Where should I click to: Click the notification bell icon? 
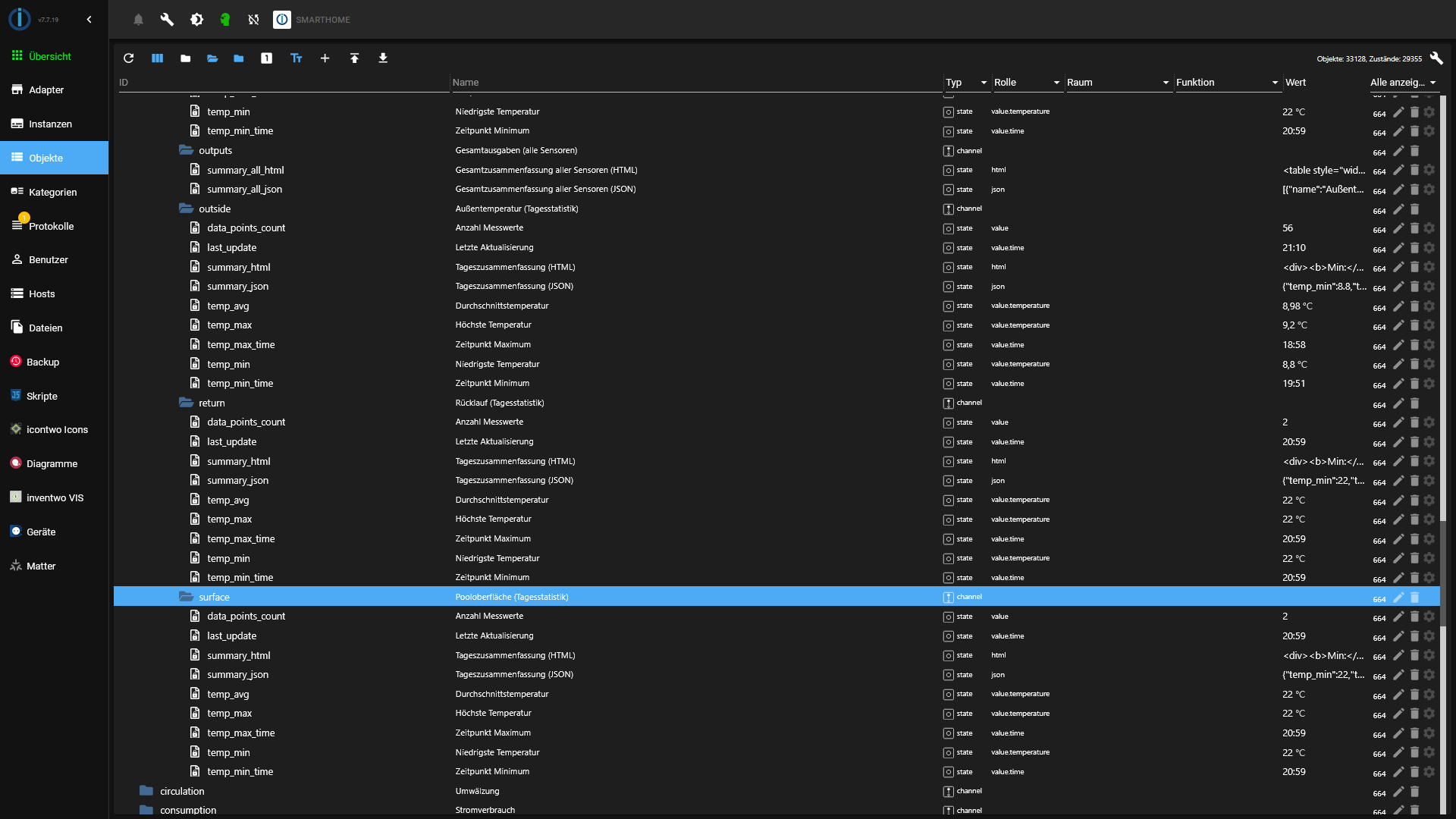[x=138, y=20]
